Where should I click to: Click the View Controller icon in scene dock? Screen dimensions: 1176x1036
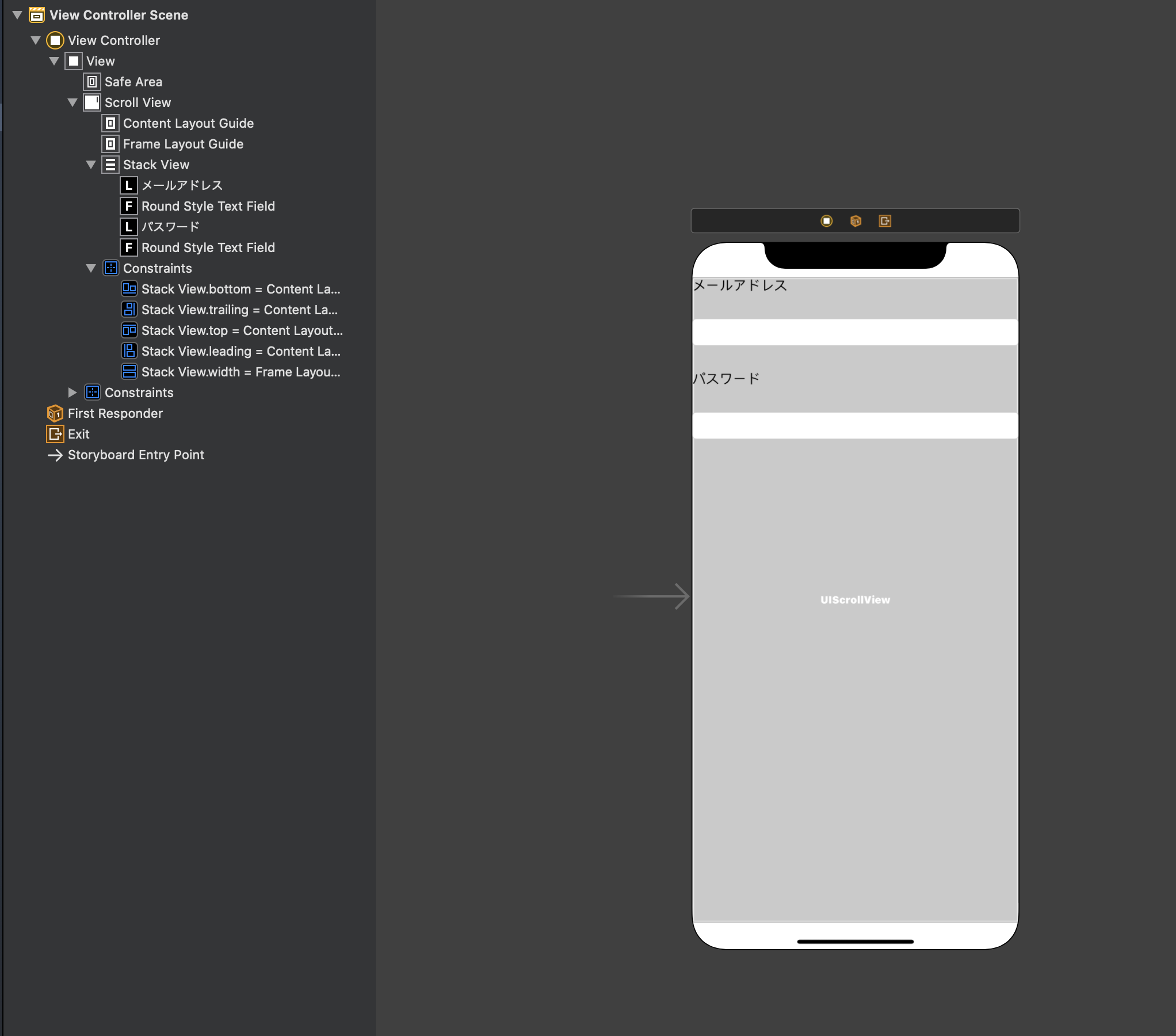826,221
